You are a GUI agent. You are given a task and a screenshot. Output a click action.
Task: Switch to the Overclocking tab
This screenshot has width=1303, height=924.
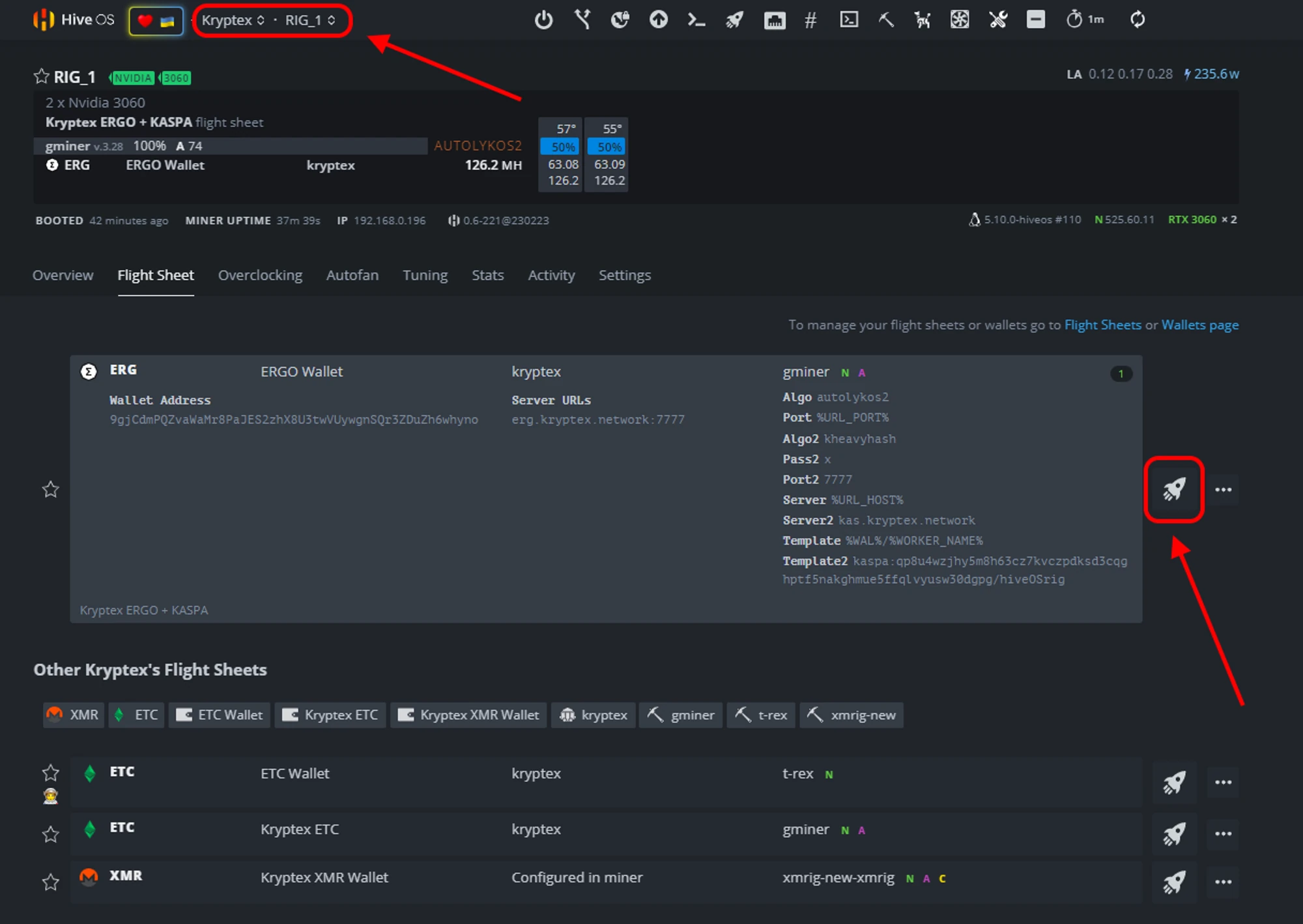pyautogui.click(x=260, y=276)
